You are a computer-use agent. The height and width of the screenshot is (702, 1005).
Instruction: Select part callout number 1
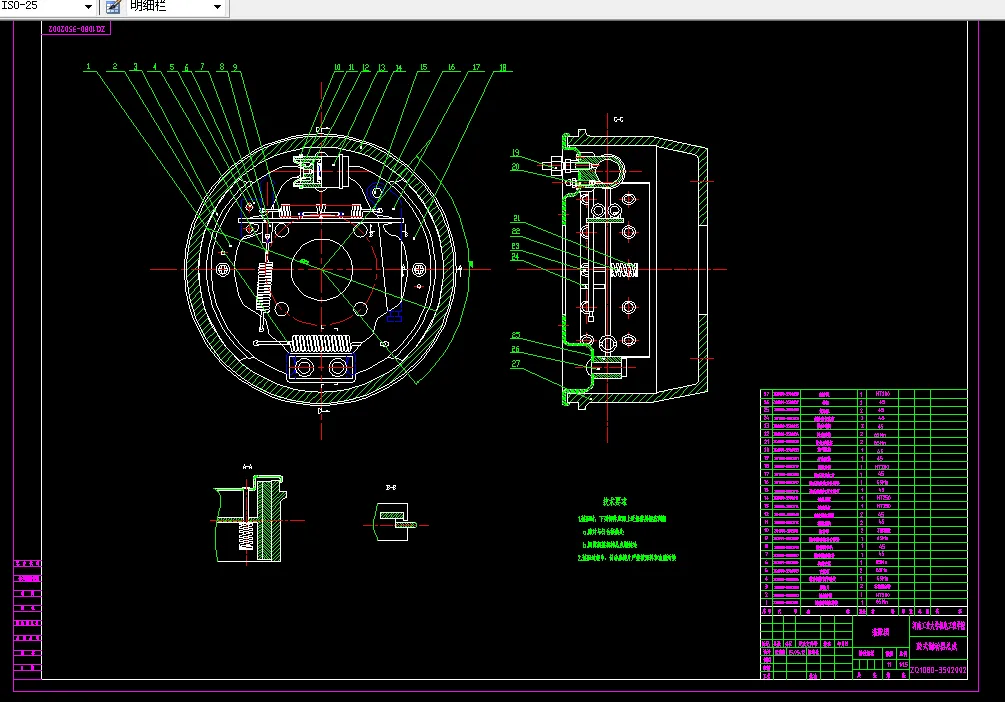pos(88,66)
